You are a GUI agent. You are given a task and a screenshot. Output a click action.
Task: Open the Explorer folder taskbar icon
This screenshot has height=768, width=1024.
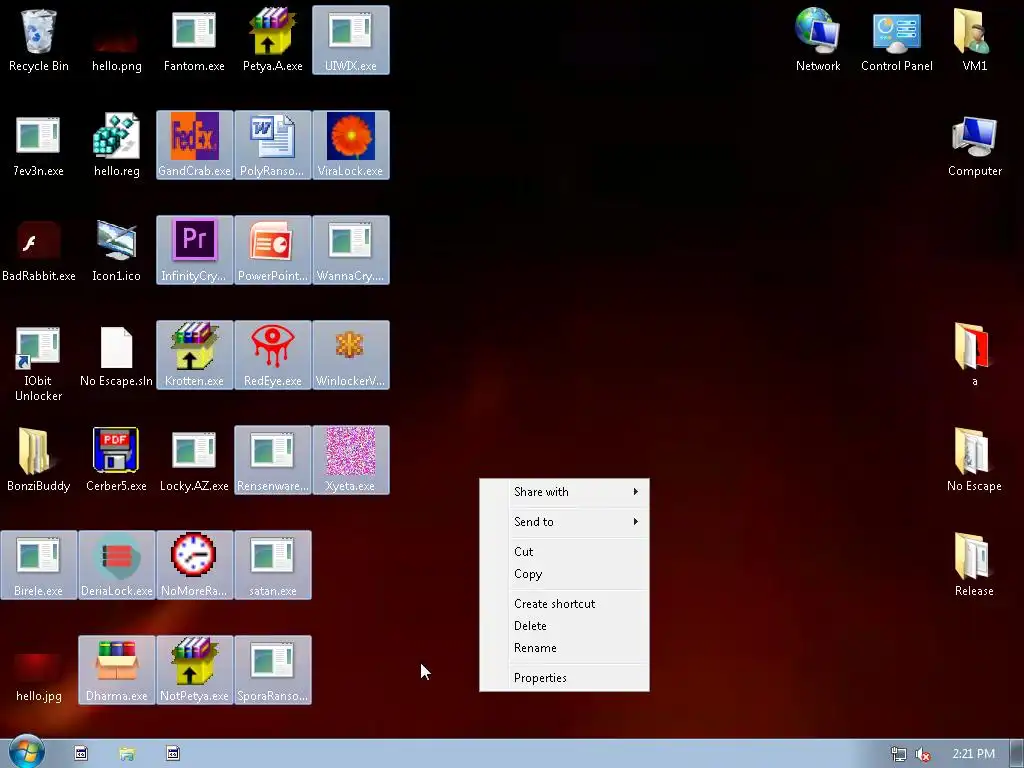point(127,754)
